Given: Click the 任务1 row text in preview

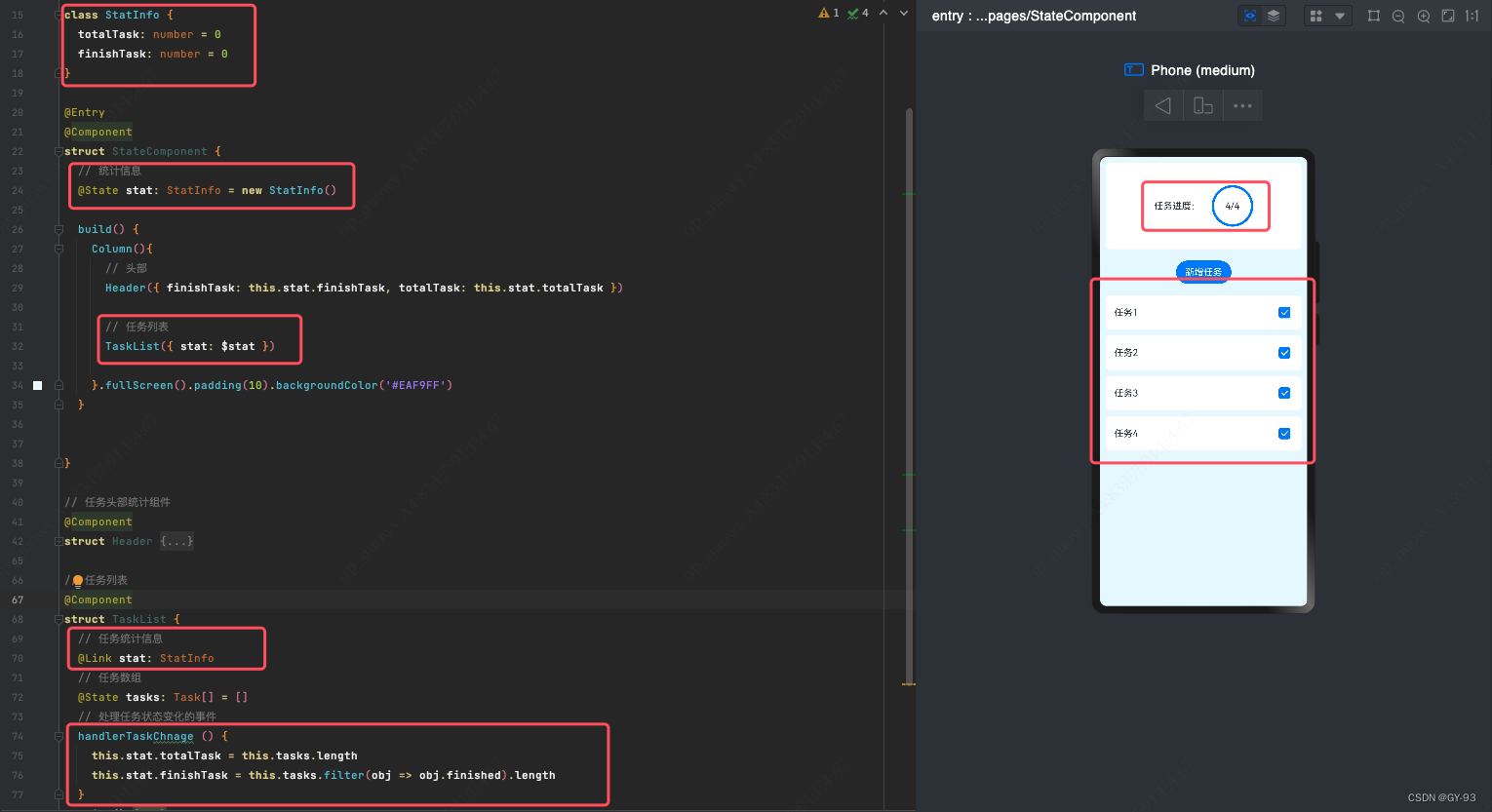Looking at the screenshot, I should [1125, 313].
